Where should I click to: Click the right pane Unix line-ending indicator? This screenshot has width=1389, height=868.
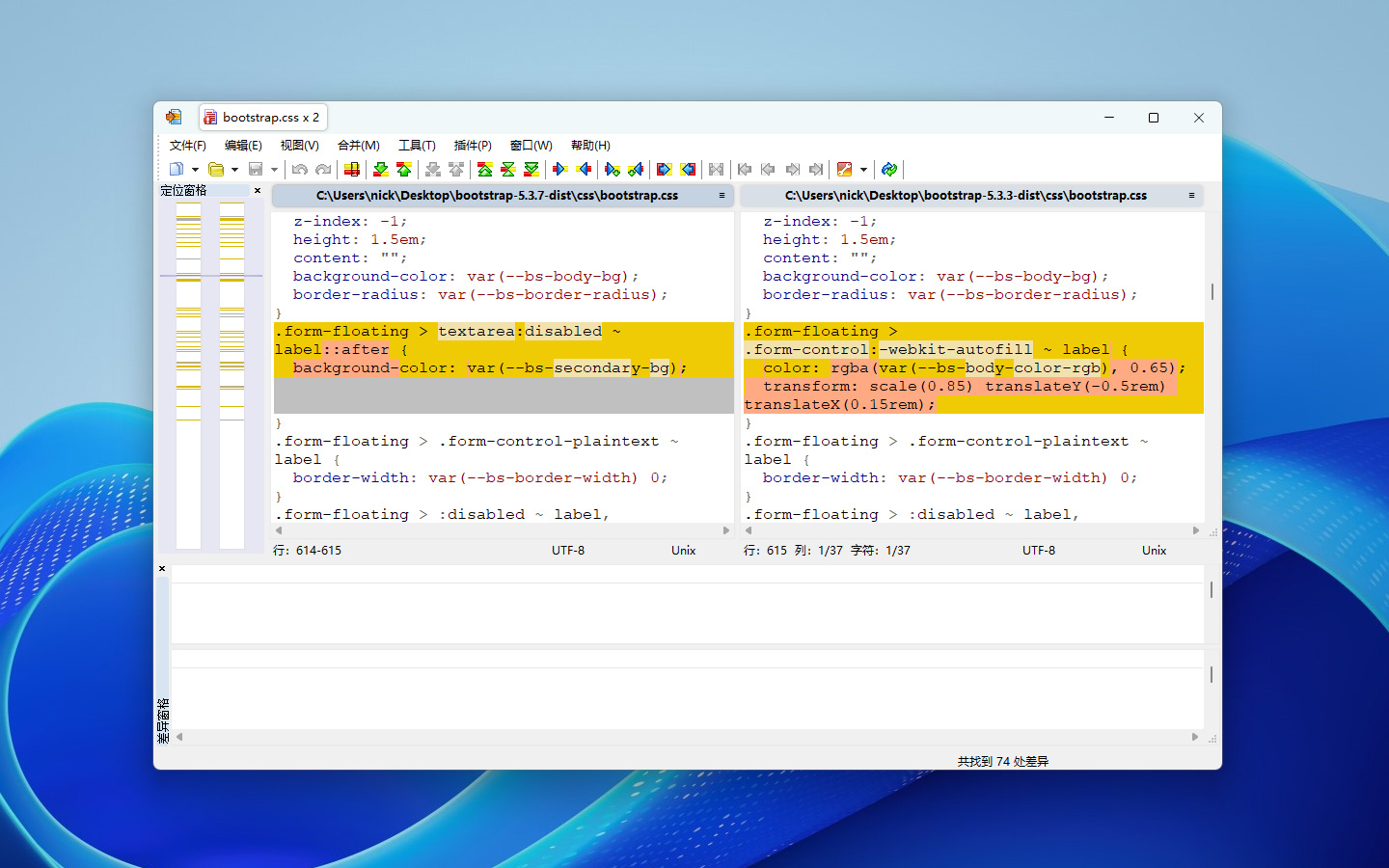pos(1154,551)
